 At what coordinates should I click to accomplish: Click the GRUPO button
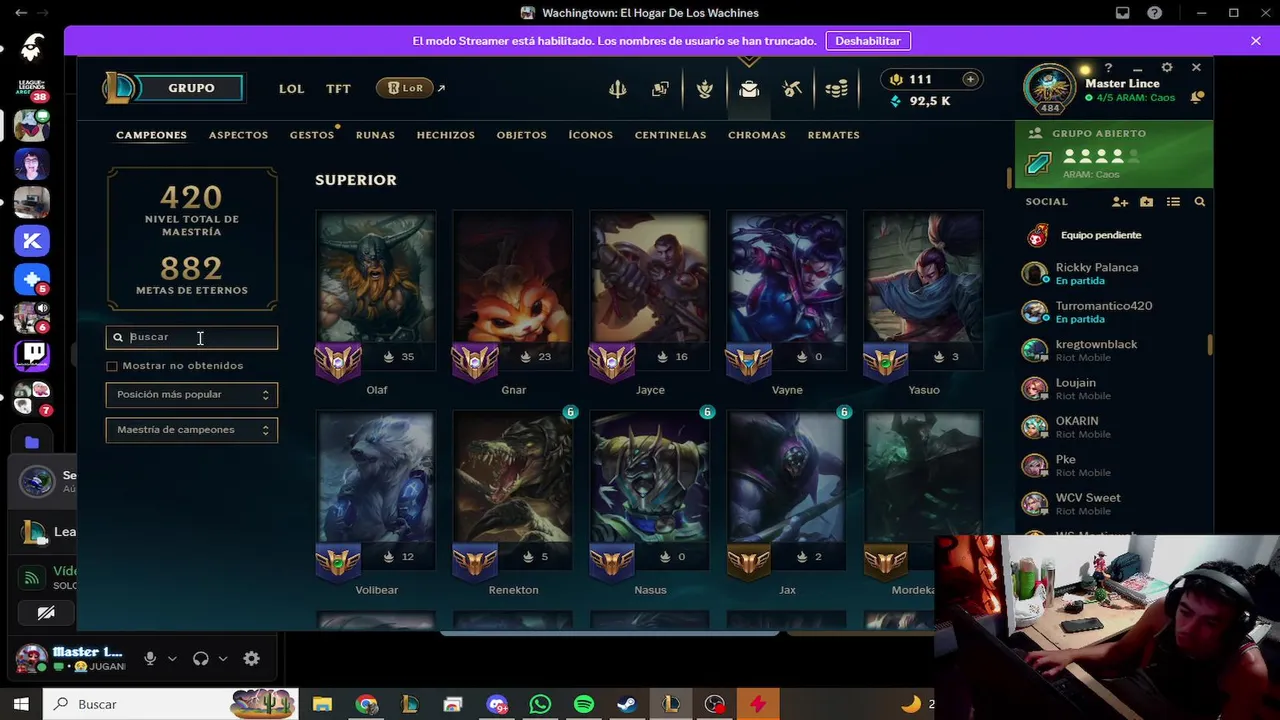[191, 88]
